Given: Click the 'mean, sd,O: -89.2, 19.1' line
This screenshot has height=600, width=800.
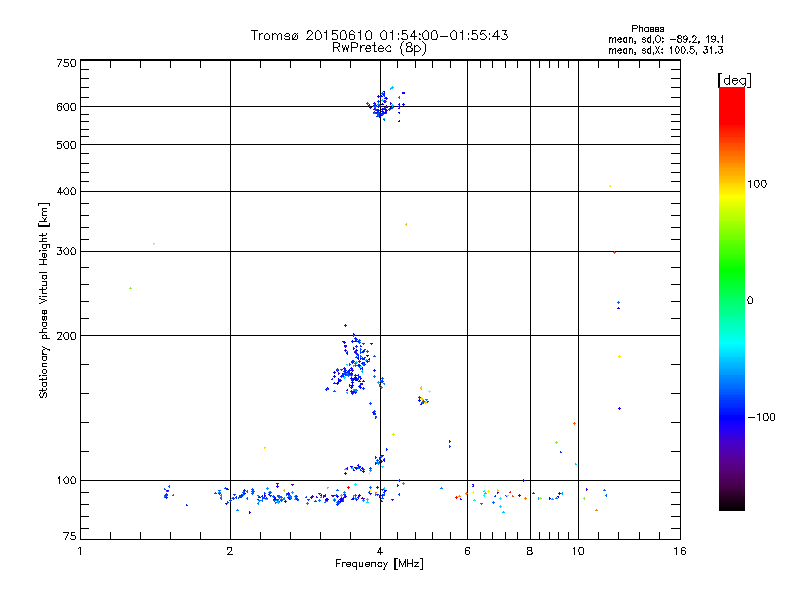Looking at the screenshot, I should (x=666, y=40).
